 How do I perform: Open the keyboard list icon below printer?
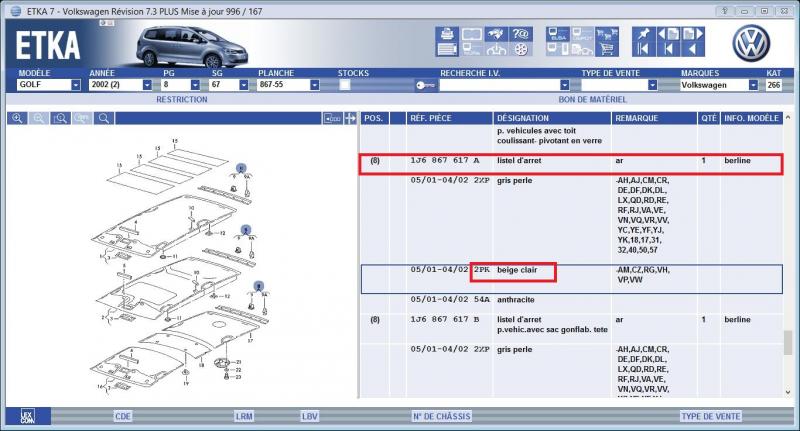(447, 49)
